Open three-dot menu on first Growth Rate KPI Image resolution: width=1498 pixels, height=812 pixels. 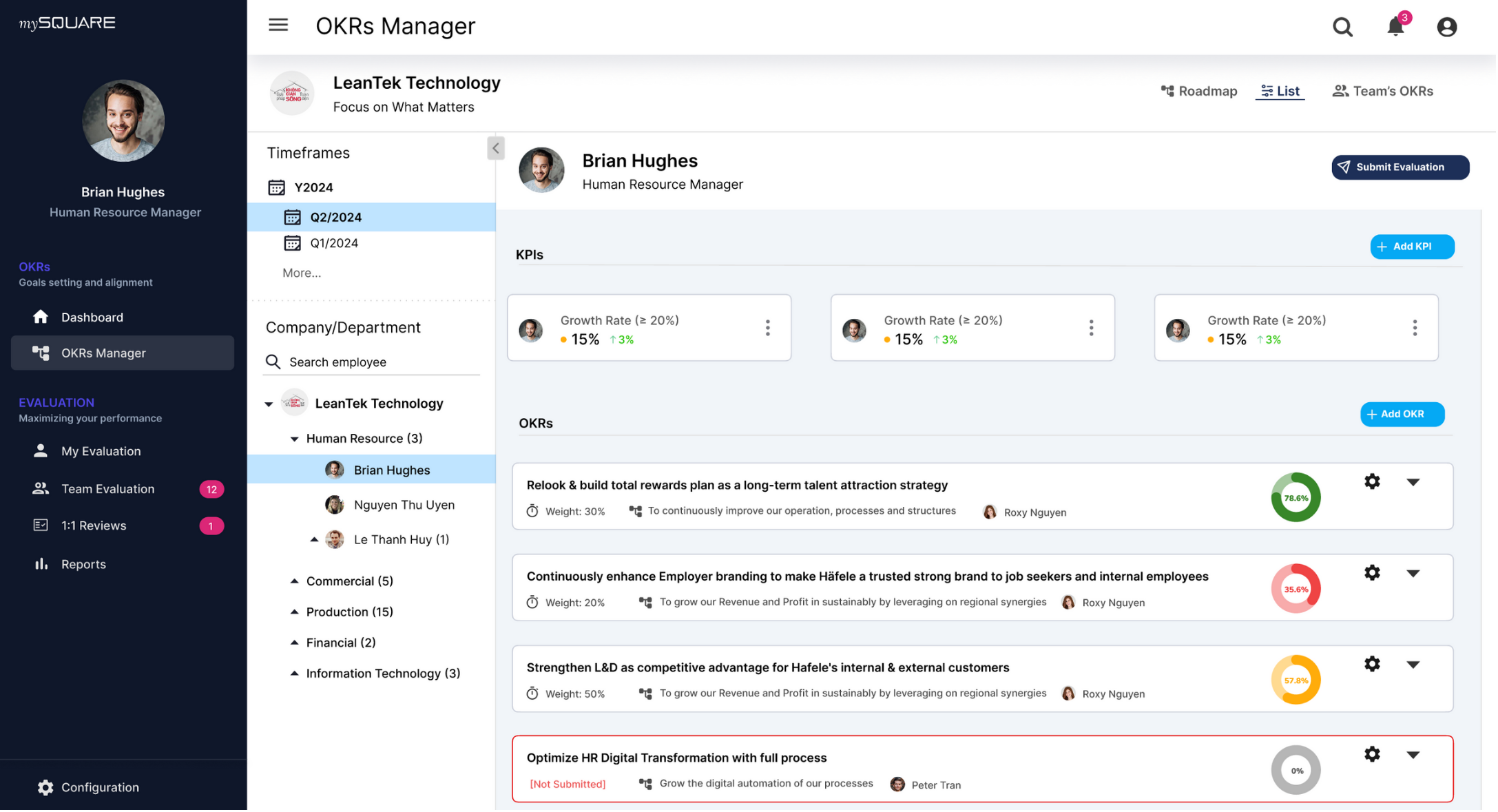coord(767,328)
